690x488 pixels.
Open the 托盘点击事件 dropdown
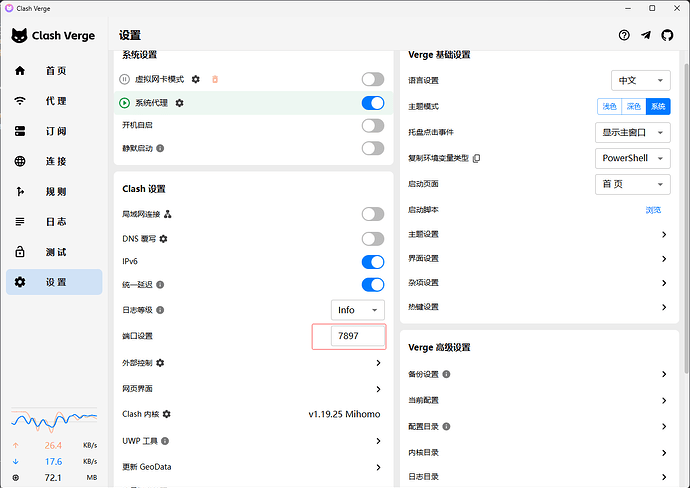click(633, 132)
